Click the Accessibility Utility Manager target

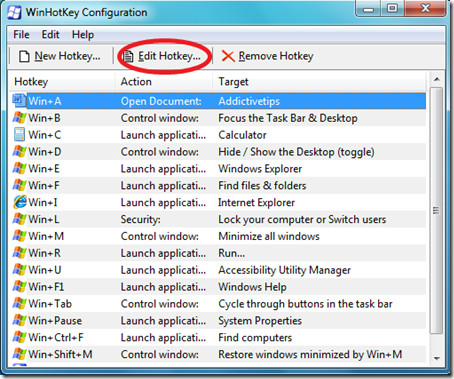click(284, 270)
